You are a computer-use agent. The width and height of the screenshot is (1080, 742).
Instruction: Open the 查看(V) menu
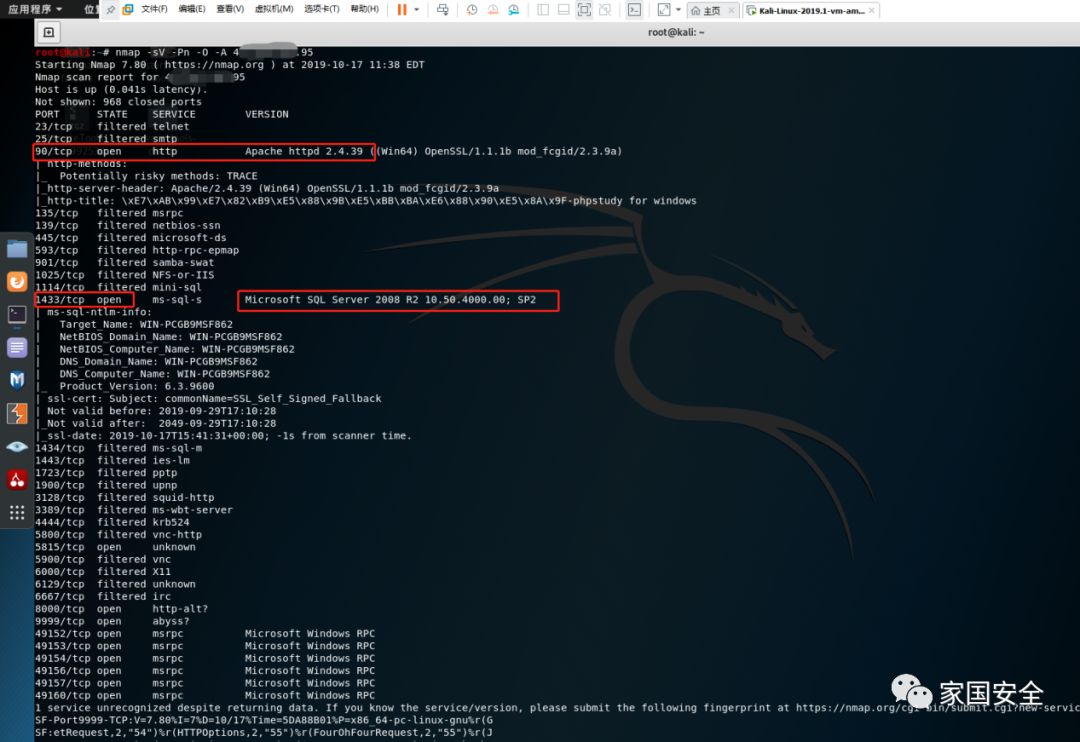pyautogui.click(x=230, y=9)
